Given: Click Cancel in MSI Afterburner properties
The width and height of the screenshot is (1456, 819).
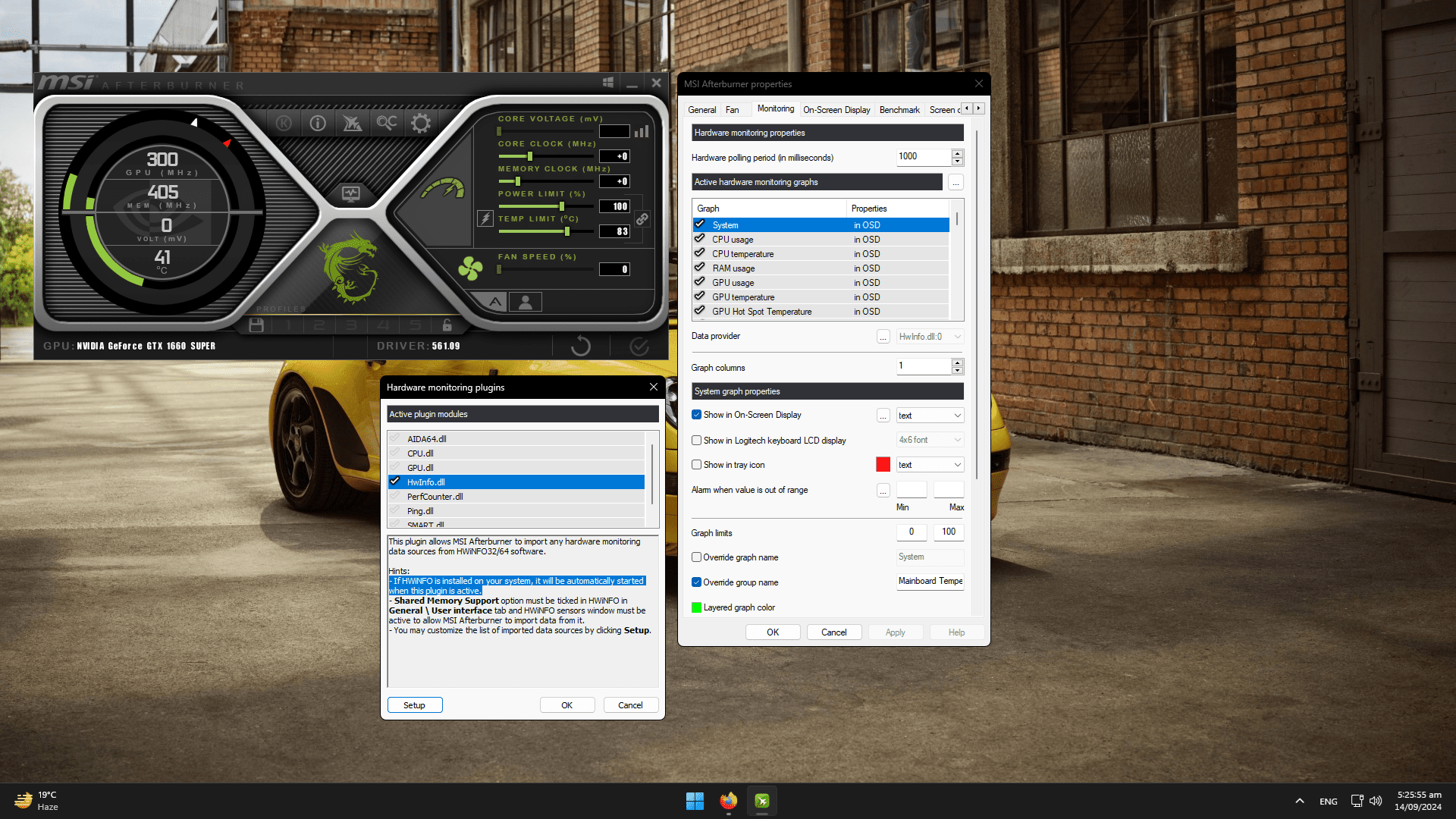Looking at the screenshot, I should point(834,632).
